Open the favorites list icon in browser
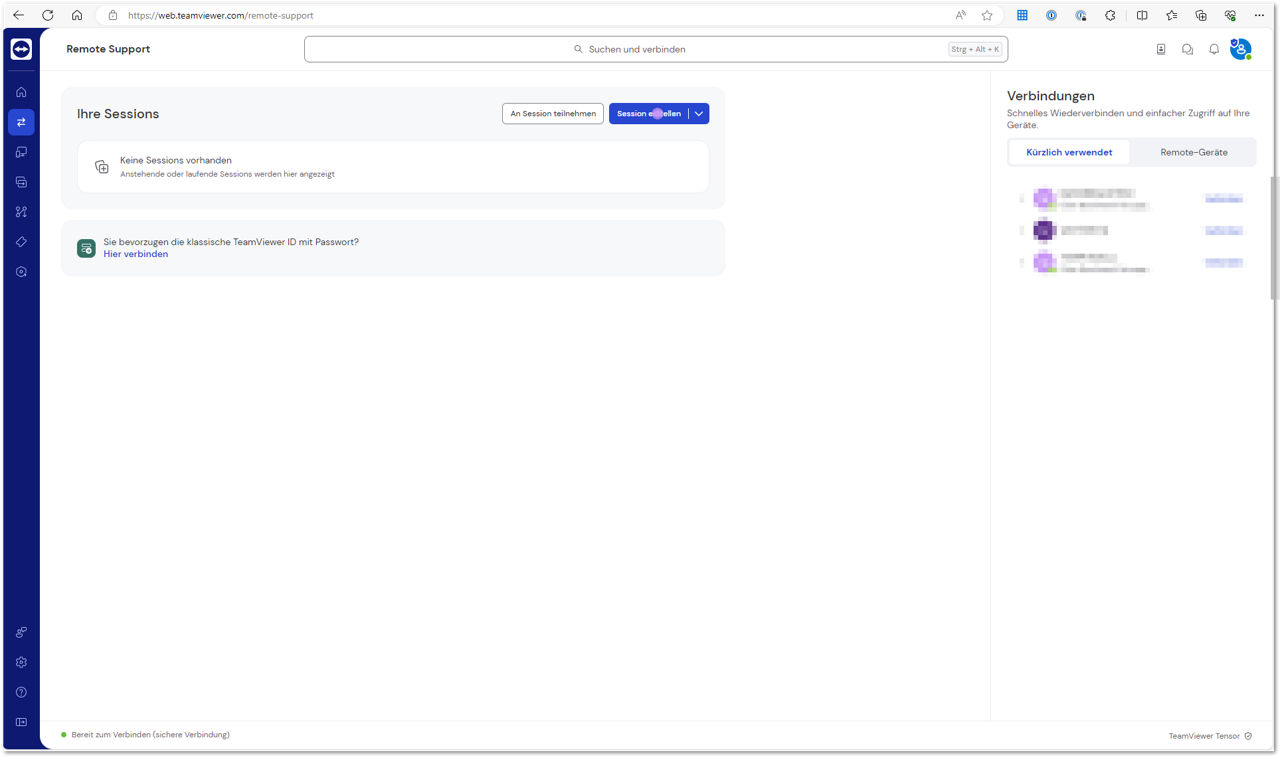 pyautogui.click(x=1171, y=15)
